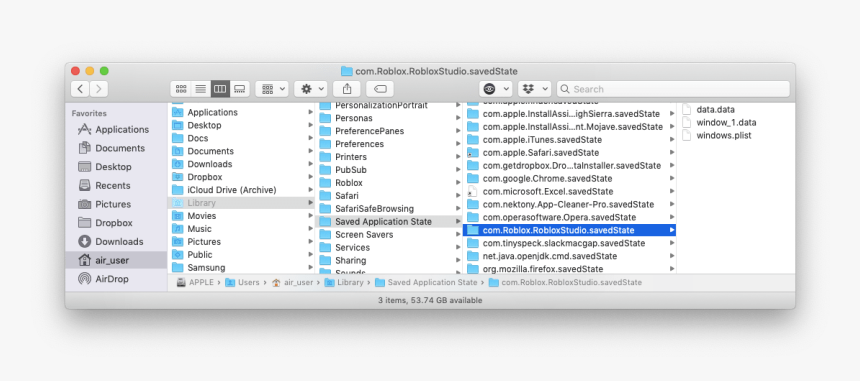The width and height of the screenshot is (860, 381).
Task: Select the Preferences folder
Action: 389,144
